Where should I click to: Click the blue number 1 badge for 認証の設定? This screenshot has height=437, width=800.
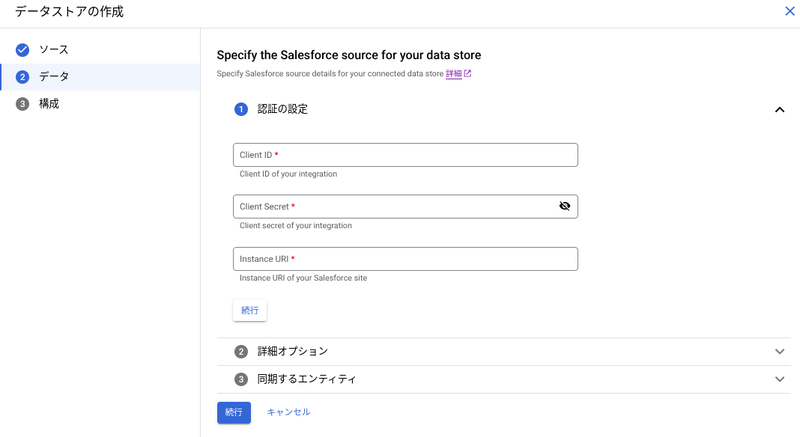tap(241, 109)
